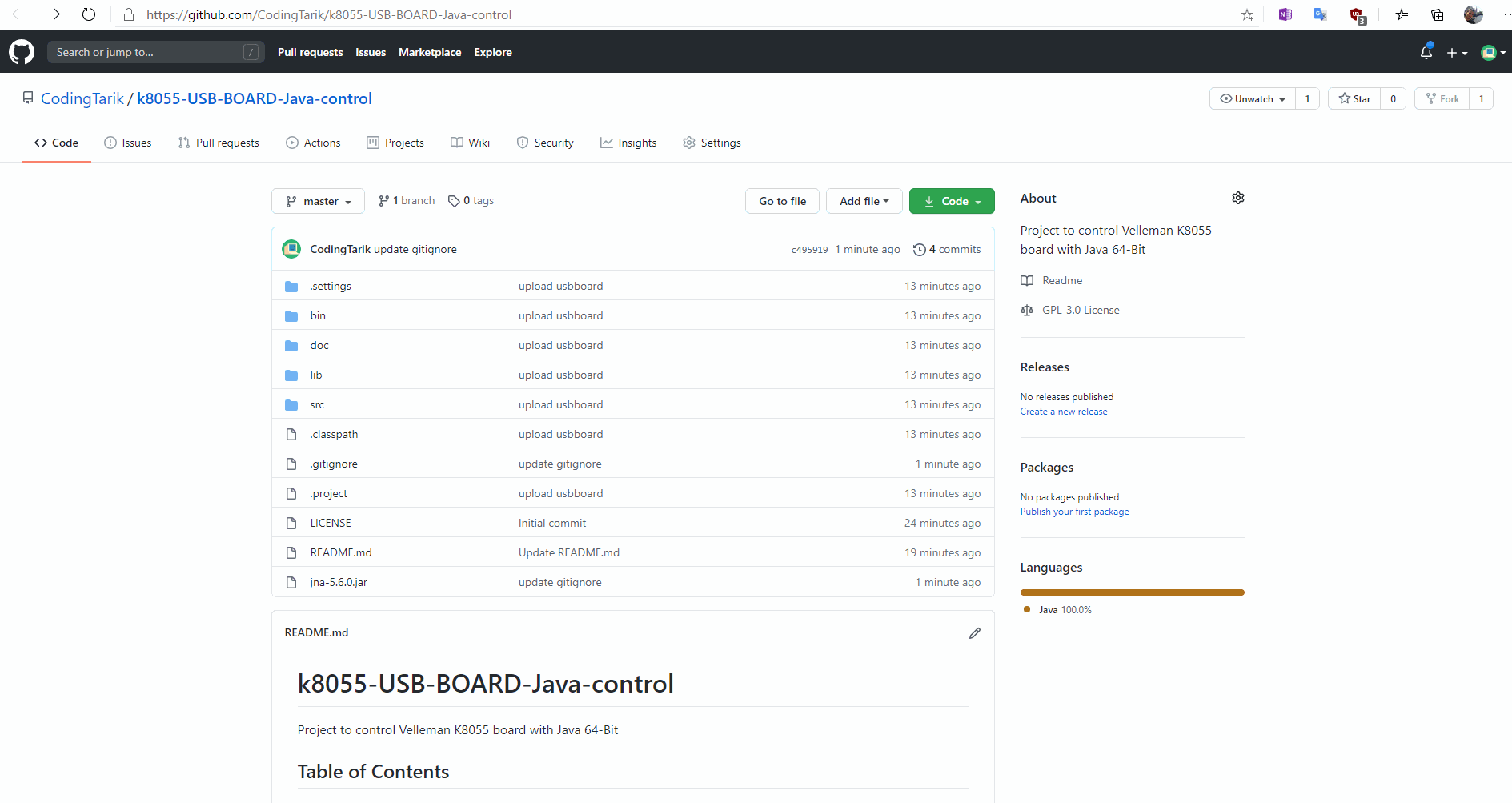Open the .gitignore file name
The height and width of the screenshot is (803, 1512).
[x=334, y=464]
